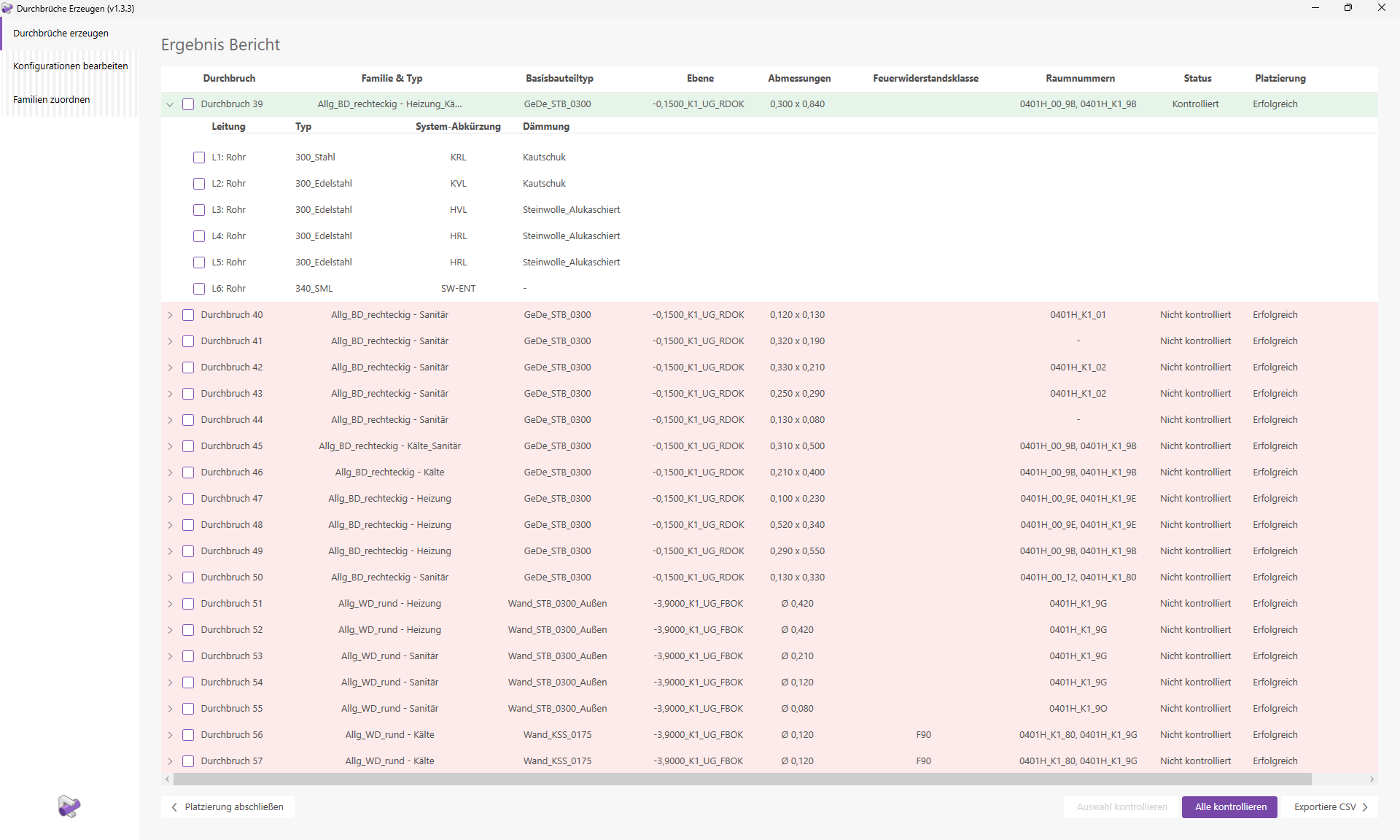This screenshot has width=1400, height=840.
Task: Click the Durchbrüche Erzeugen title bar icon
Action: [x=8, y=8]
